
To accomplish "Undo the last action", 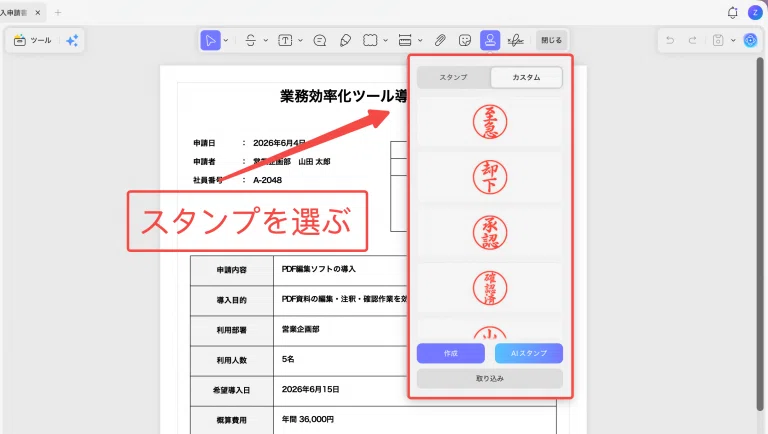I will [x=670, y=40].
